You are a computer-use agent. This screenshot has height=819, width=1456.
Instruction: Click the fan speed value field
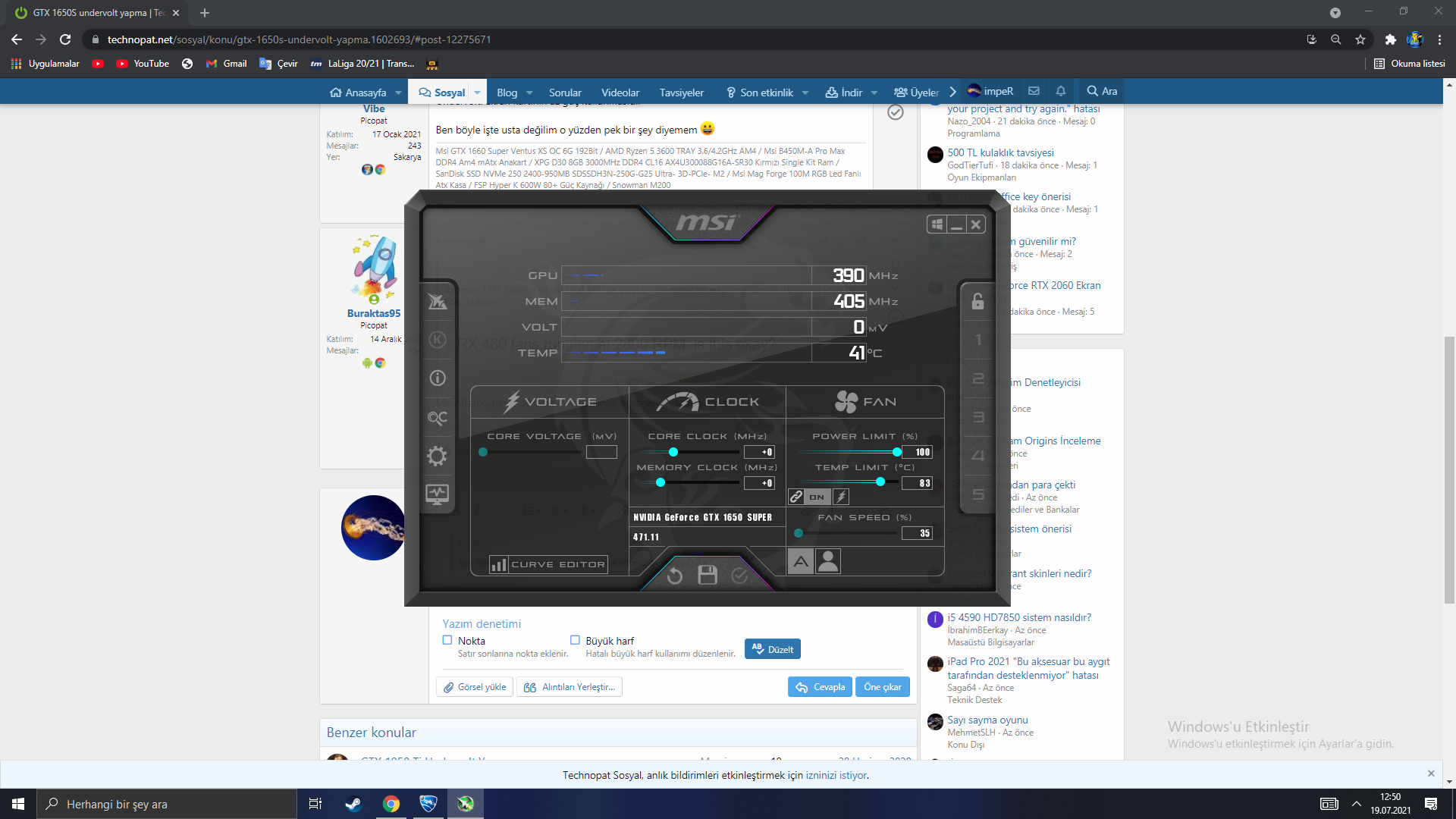tap(916, 533)
